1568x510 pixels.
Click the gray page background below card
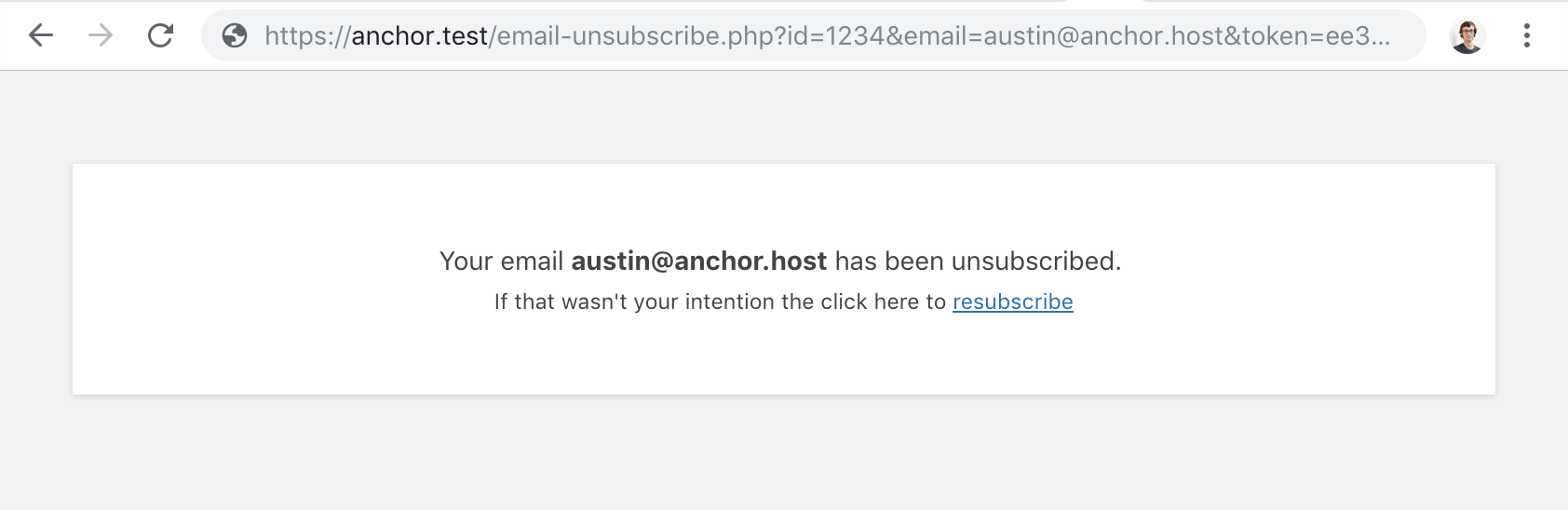coord(784,453)
